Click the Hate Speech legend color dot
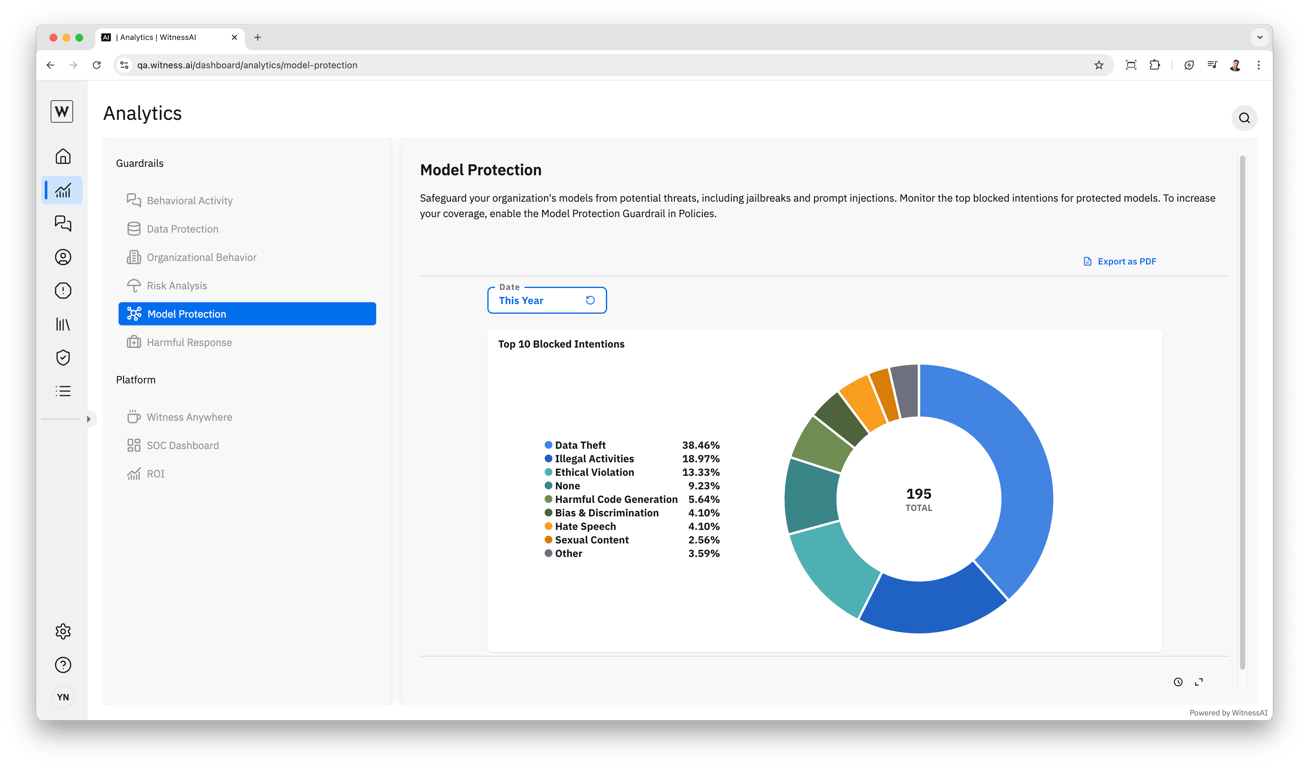This screenshot has width=1309, height=768. [548, 526]
